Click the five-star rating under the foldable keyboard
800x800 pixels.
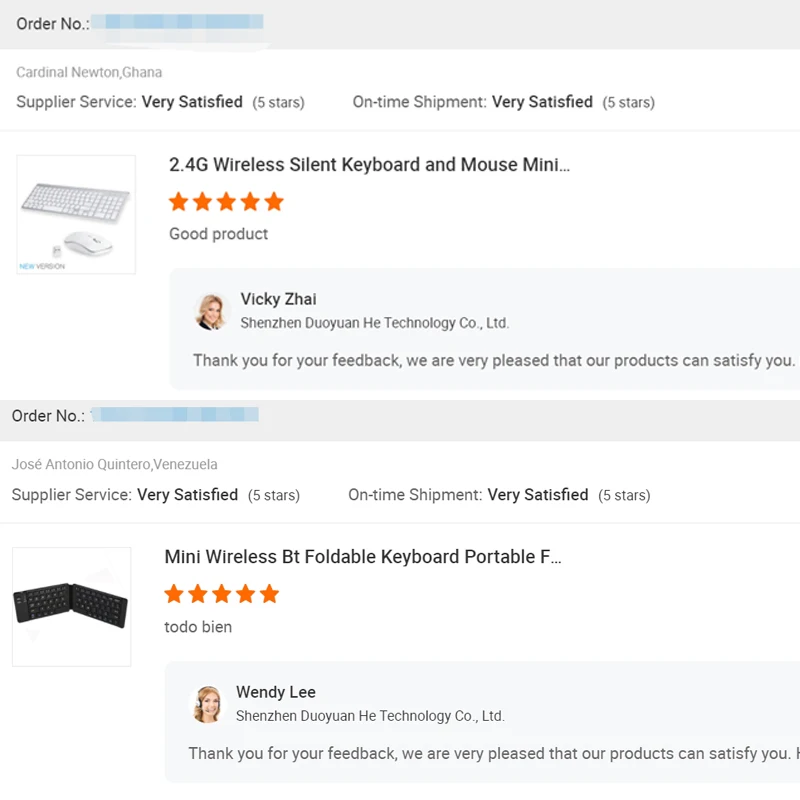tap(221, 594)
